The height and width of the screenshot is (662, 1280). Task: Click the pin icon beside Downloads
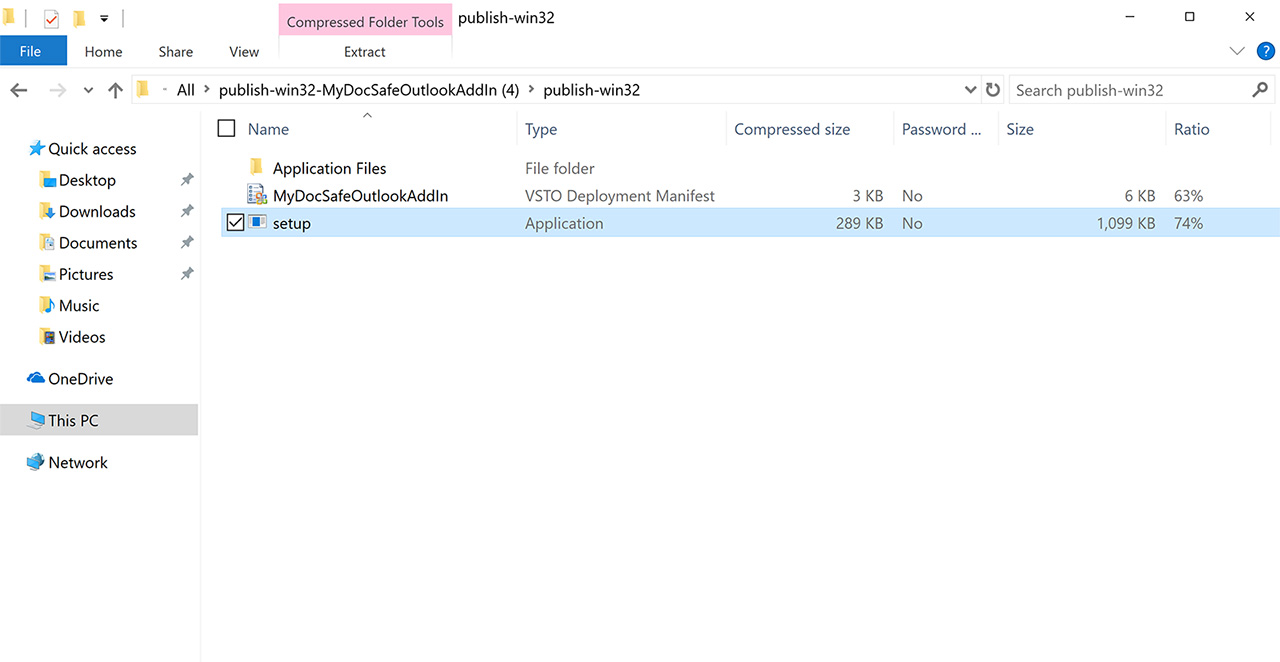(x=186, y=211)
